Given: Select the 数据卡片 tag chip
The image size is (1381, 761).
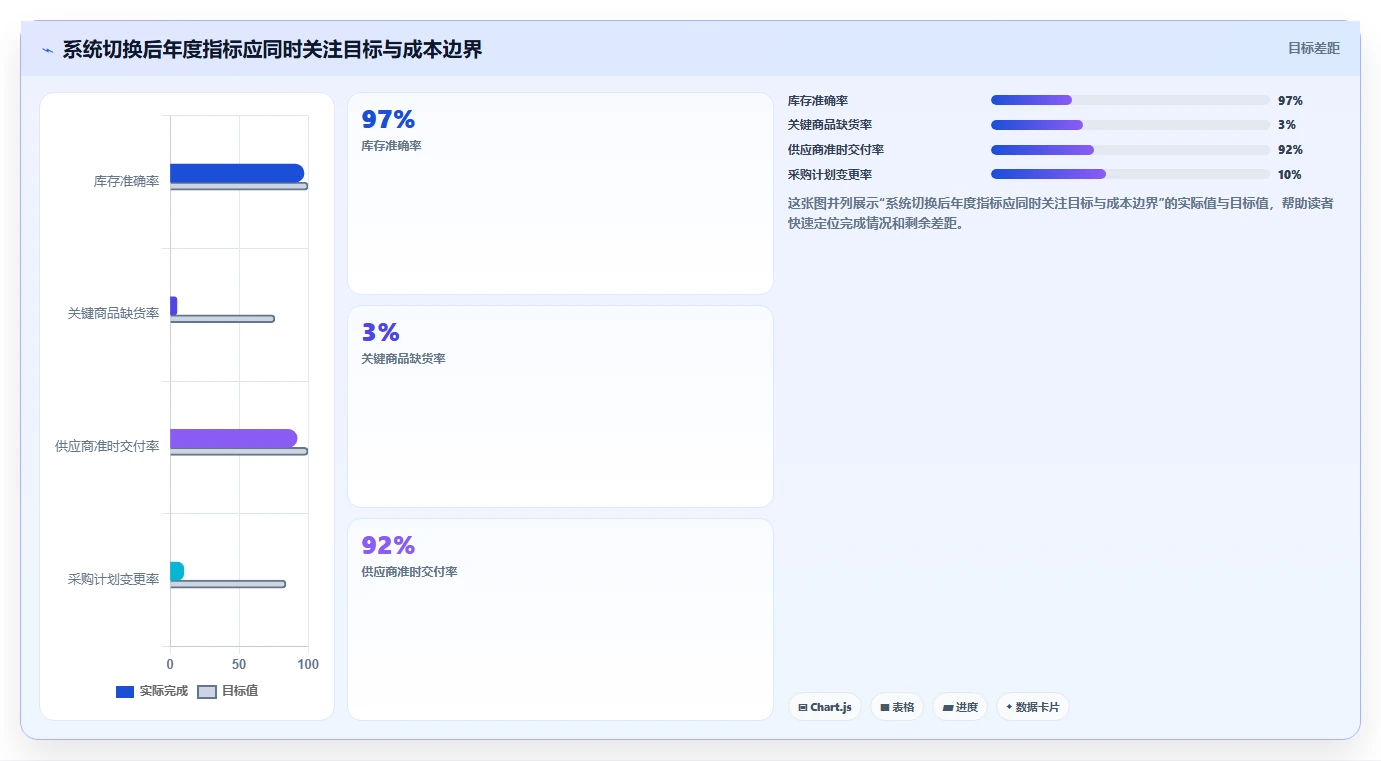Looking at the screenshot, I should click(1033, 707).
